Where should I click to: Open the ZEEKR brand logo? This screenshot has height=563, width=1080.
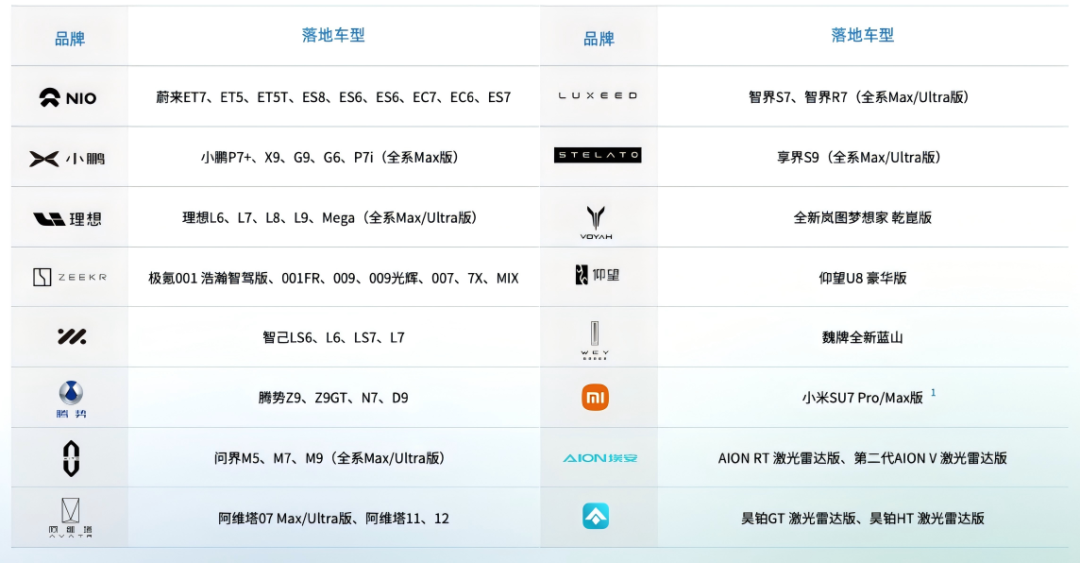click(69, 278)
